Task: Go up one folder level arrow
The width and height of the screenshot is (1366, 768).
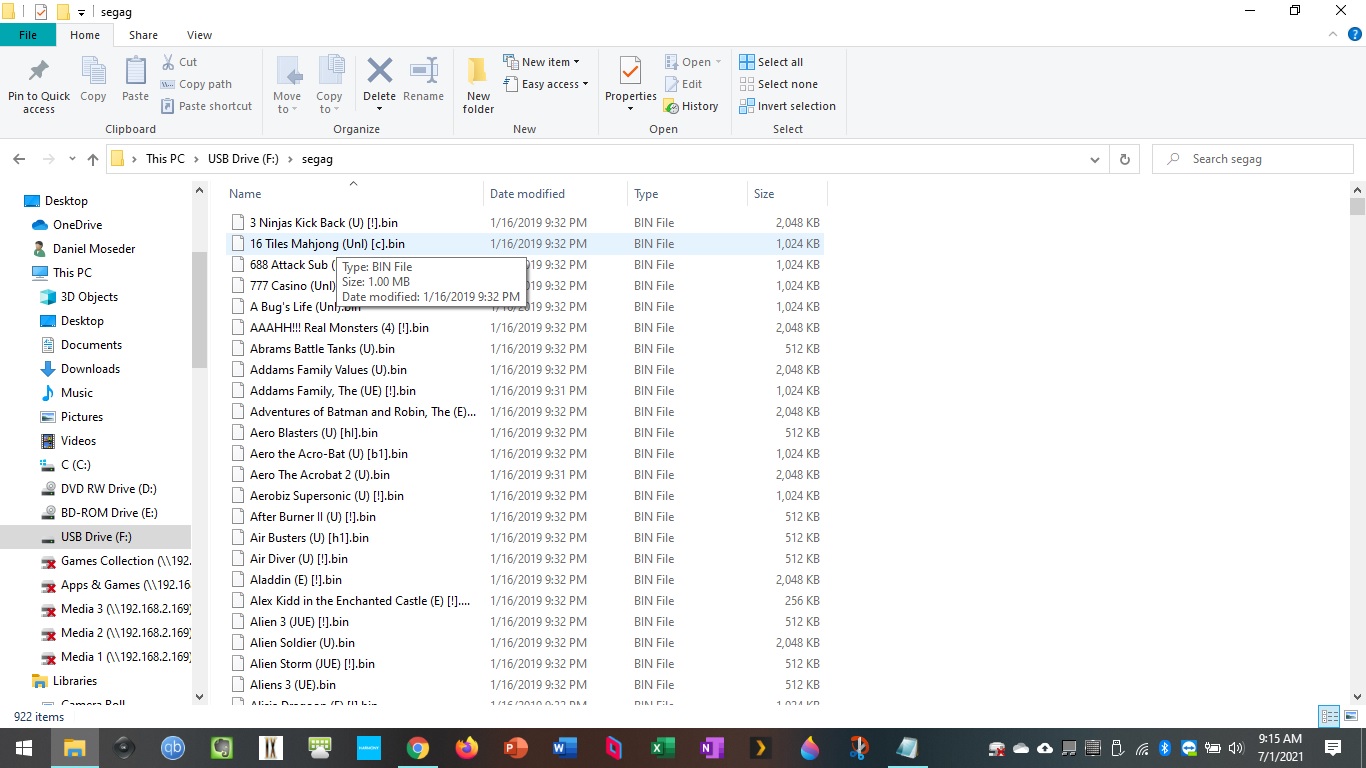Action: click(x=93, y=159)
